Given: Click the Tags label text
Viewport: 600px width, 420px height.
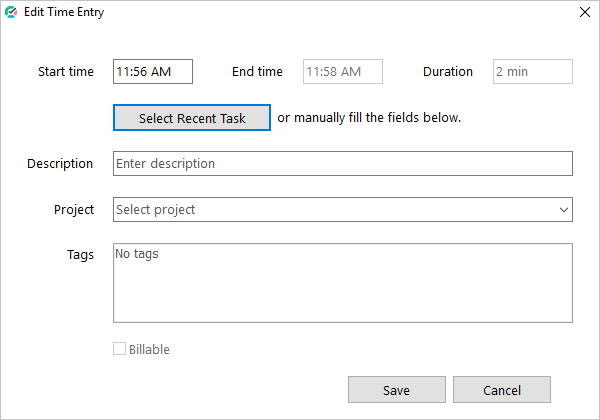Looking at the screenshot, I should (x=80, y=255).
